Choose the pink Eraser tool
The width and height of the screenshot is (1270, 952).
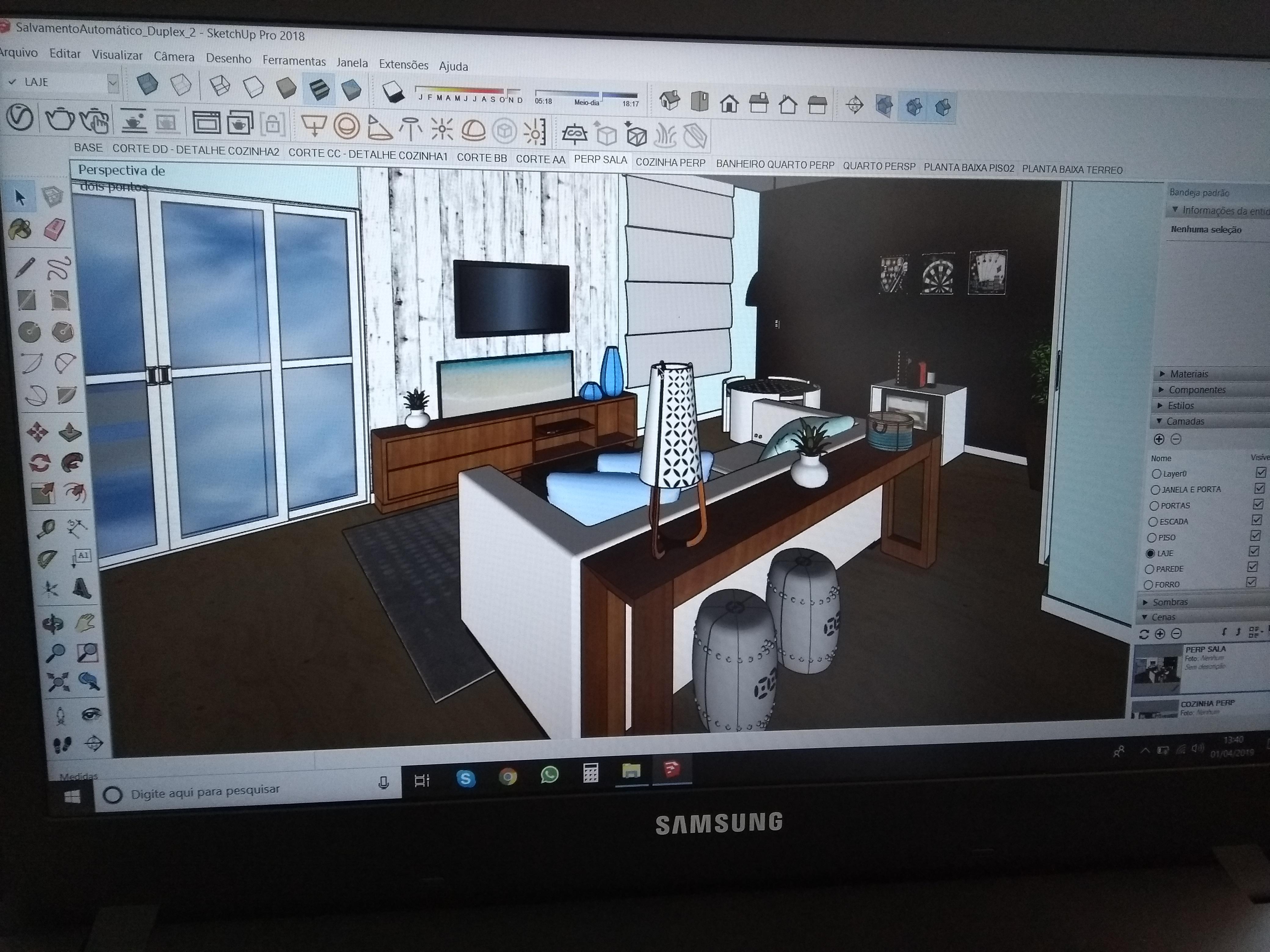[x=55, y=229]
